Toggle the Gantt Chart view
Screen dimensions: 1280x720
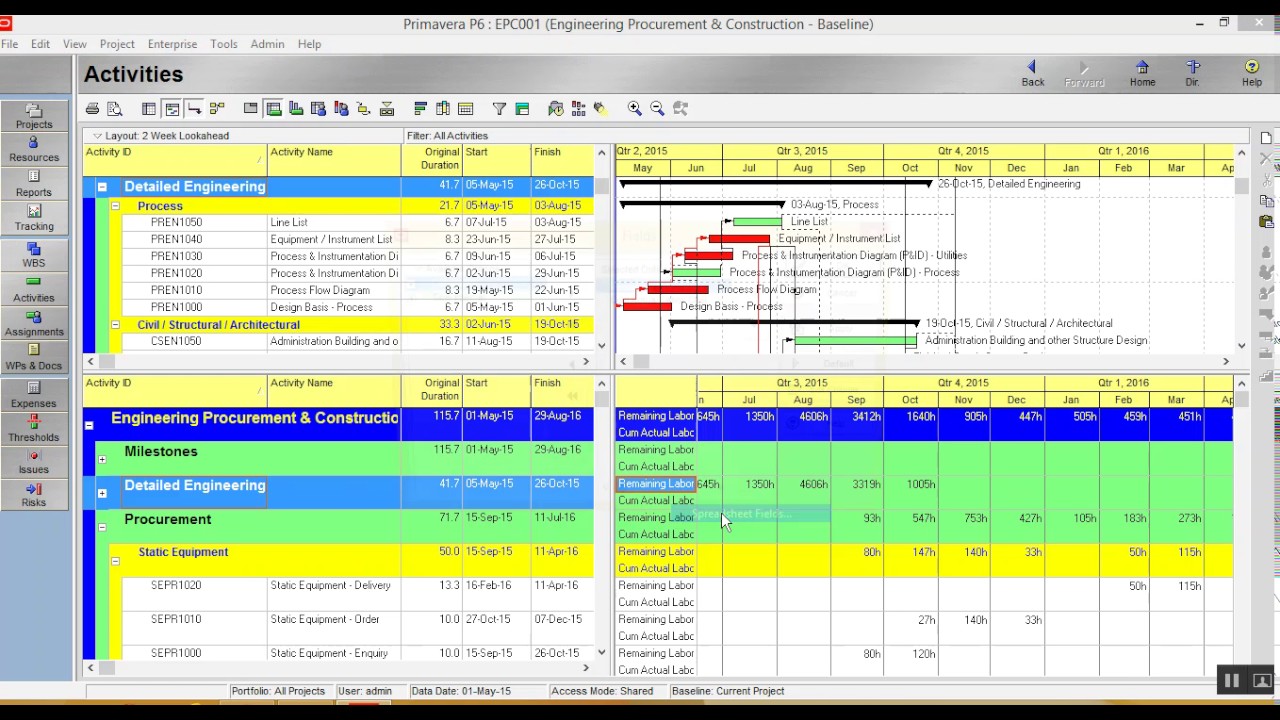pyautogui.click(x=172, y=108)
